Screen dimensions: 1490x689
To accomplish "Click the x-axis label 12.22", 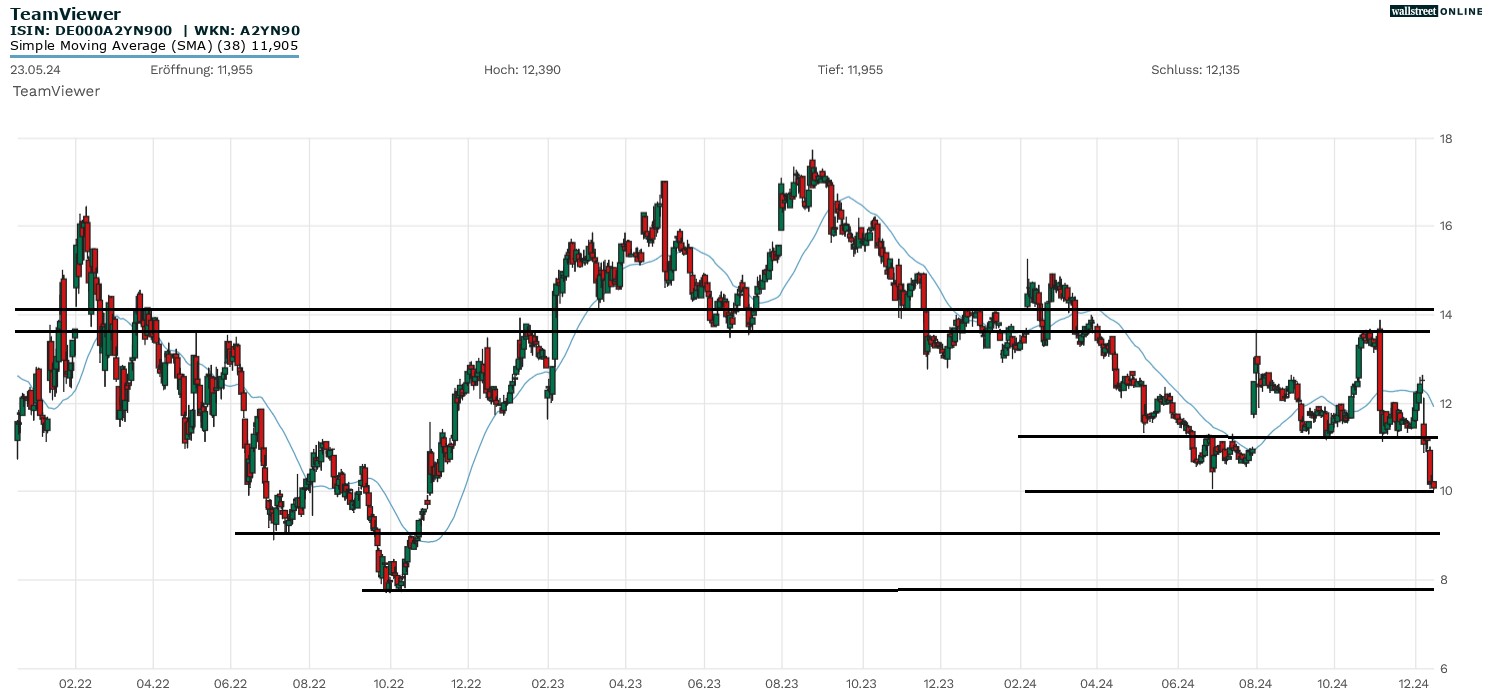I will (x=467, y=684).
